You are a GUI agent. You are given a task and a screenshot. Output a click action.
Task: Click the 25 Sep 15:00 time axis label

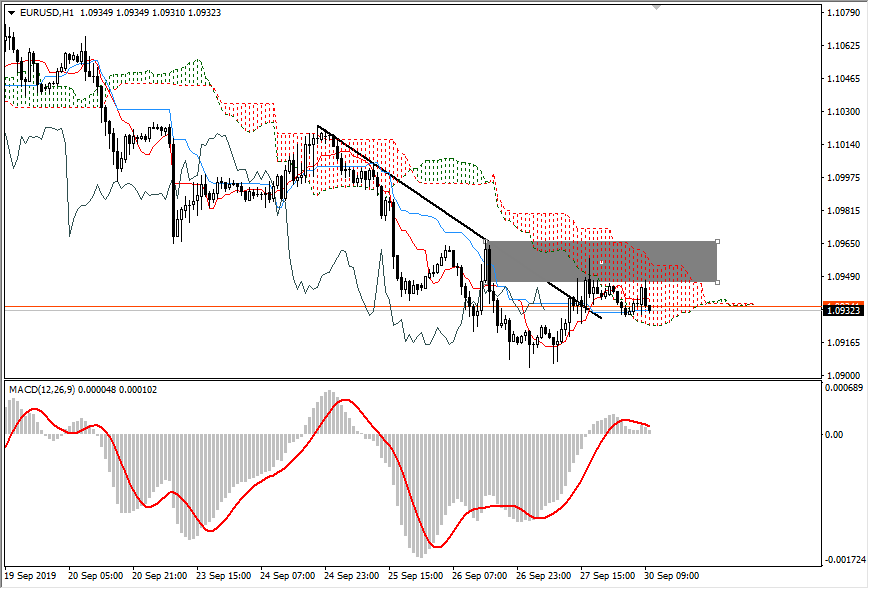(x=417, y=576)
